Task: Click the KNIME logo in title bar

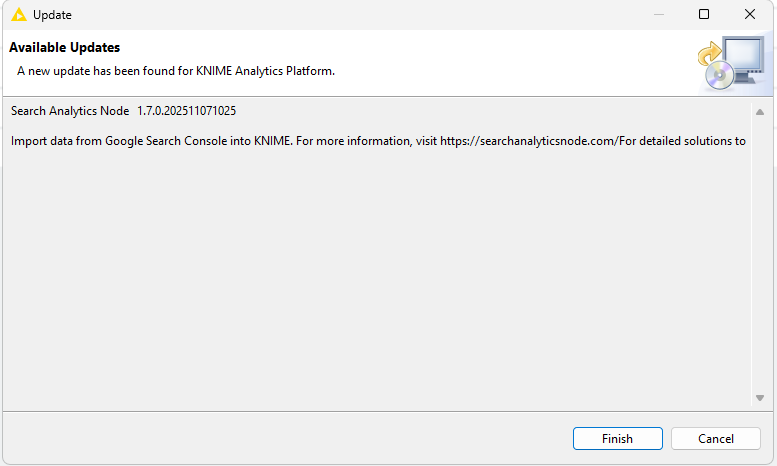Action: tap(18, 15)
